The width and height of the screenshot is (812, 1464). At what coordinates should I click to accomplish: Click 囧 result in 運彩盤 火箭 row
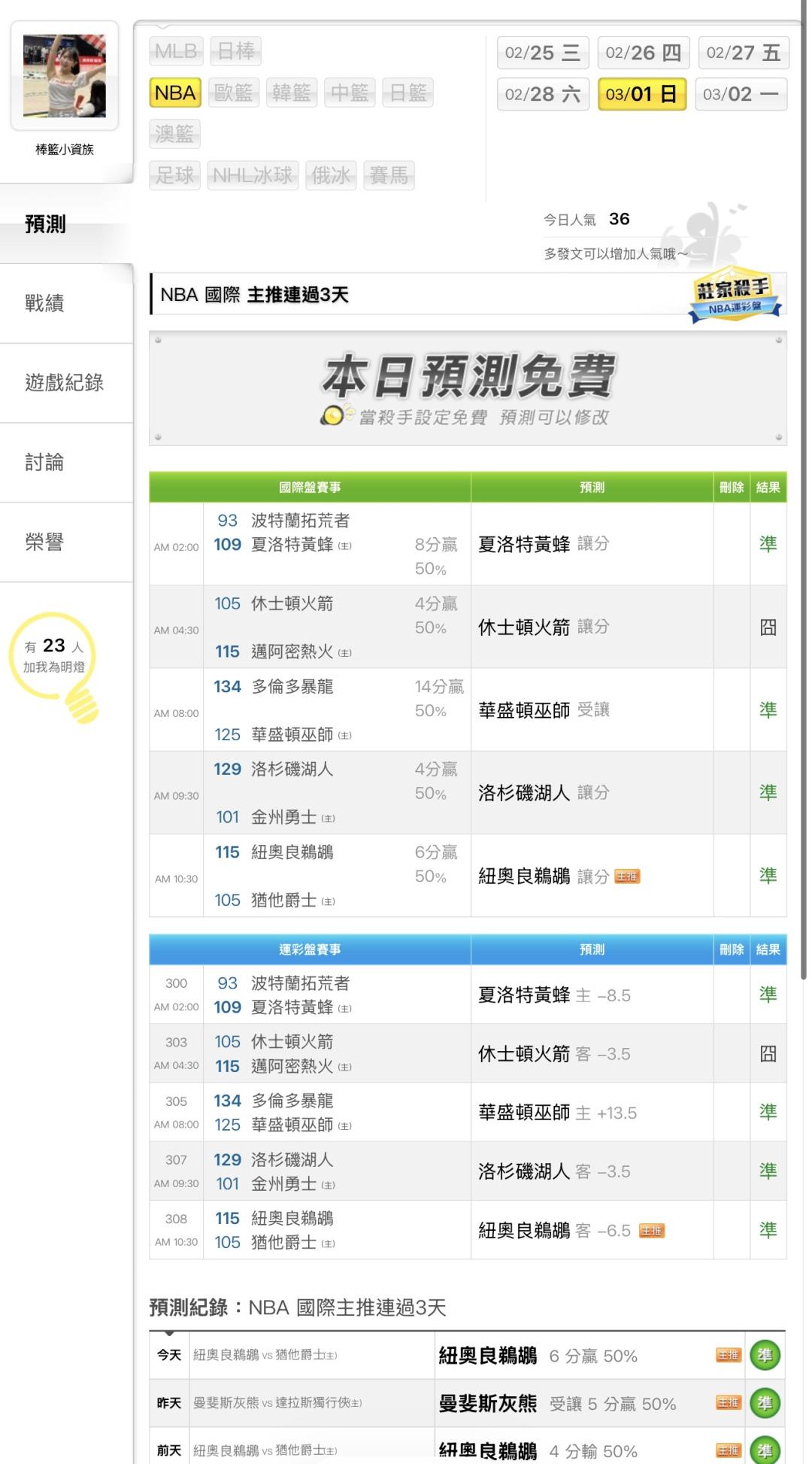768,1053
